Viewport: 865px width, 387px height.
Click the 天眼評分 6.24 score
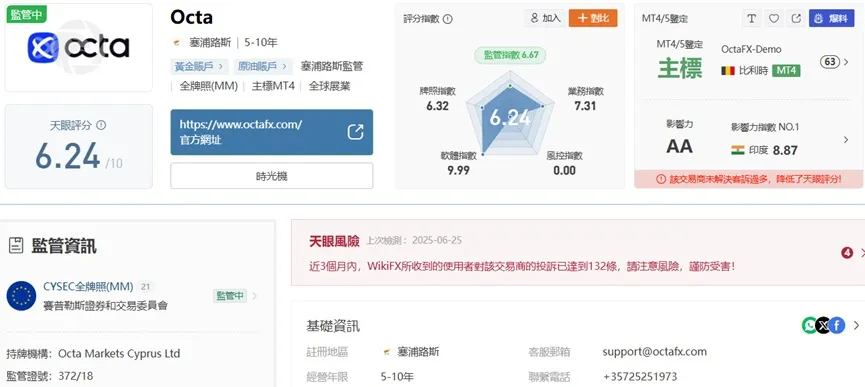point(67,156)
